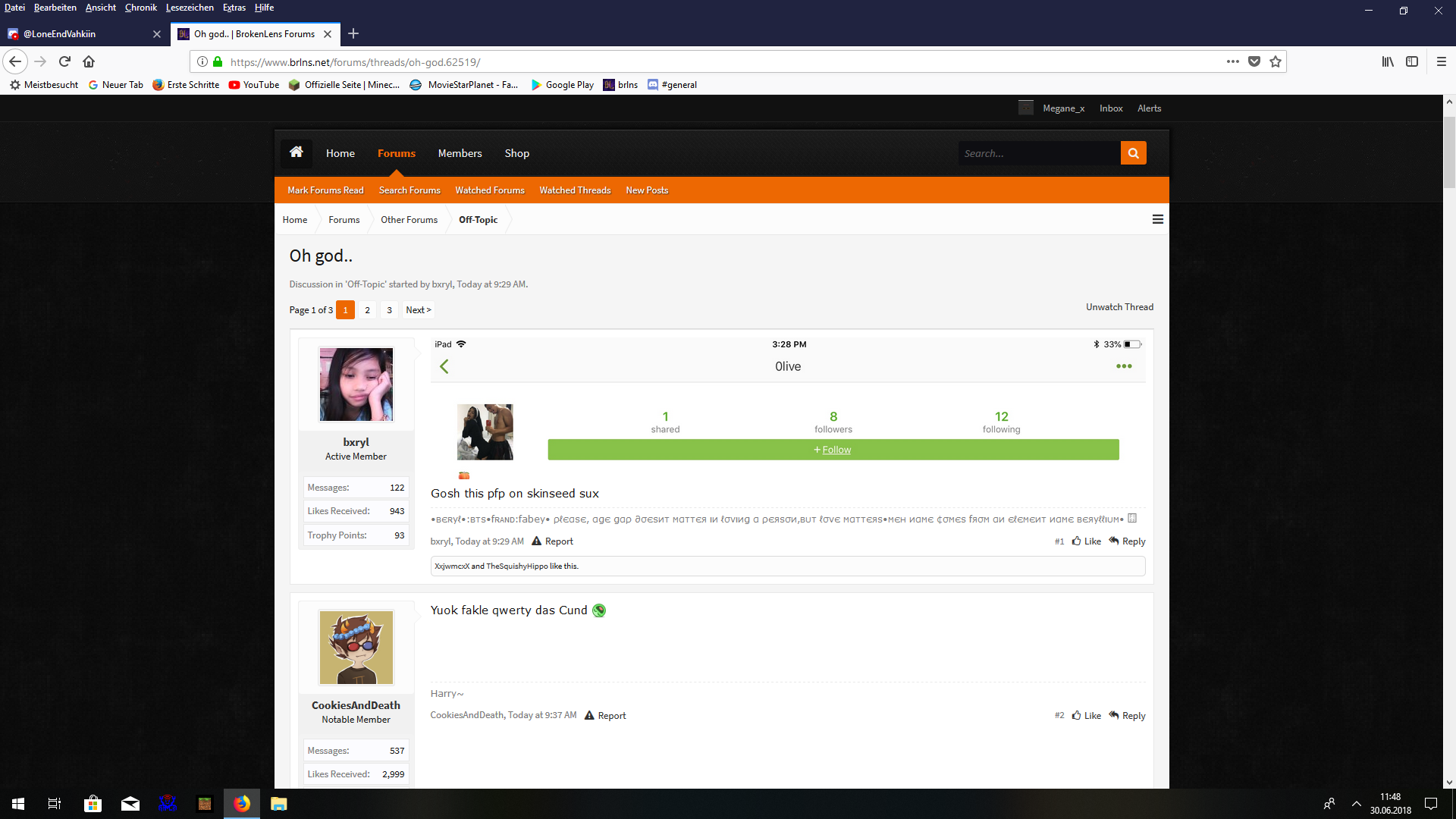
Task: Click the Pocket save icon
Action: (1254, 61)
